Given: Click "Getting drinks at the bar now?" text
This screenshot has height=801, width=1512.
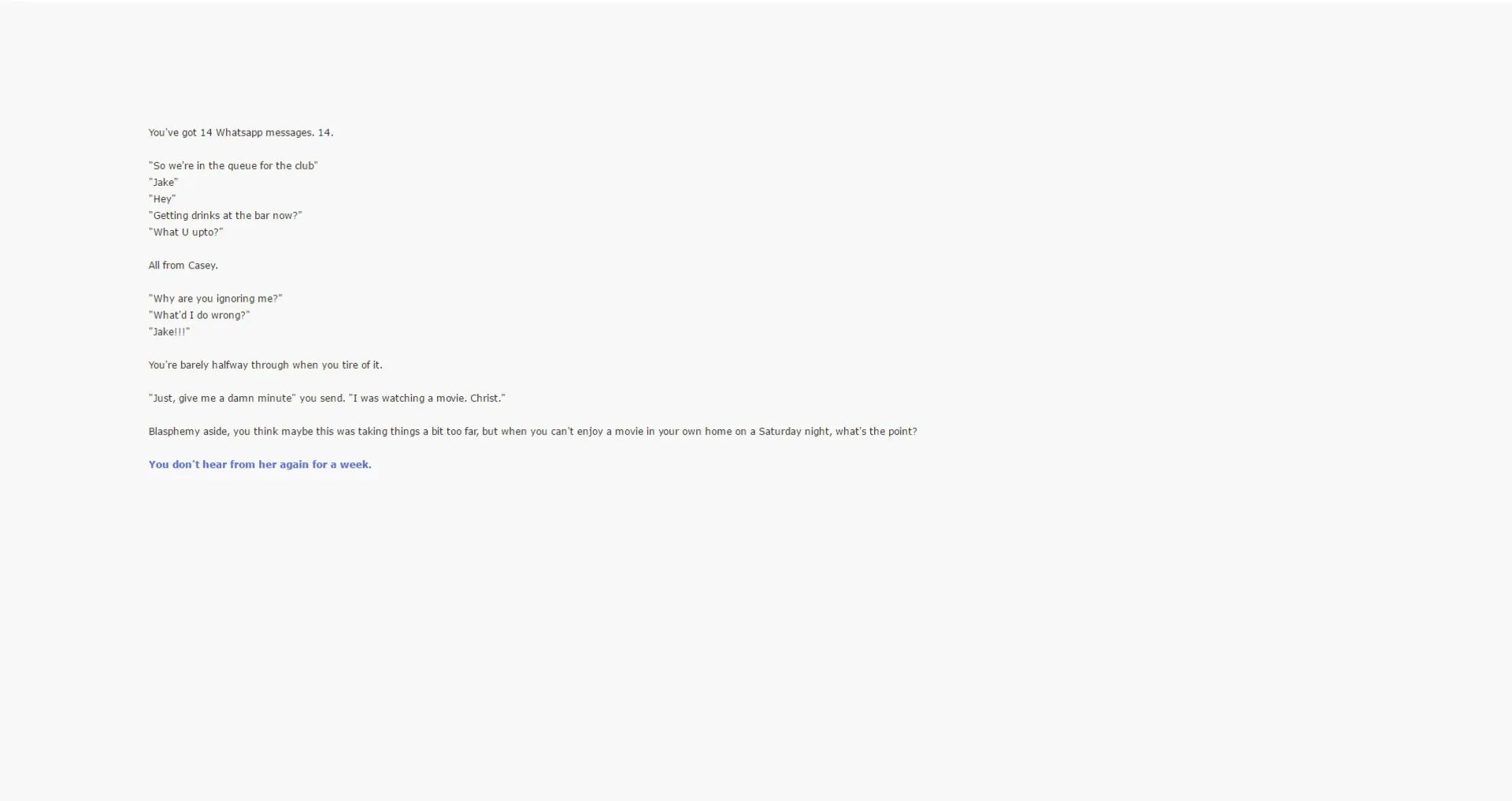Looking at the screenshot, I should pos(224,215).
